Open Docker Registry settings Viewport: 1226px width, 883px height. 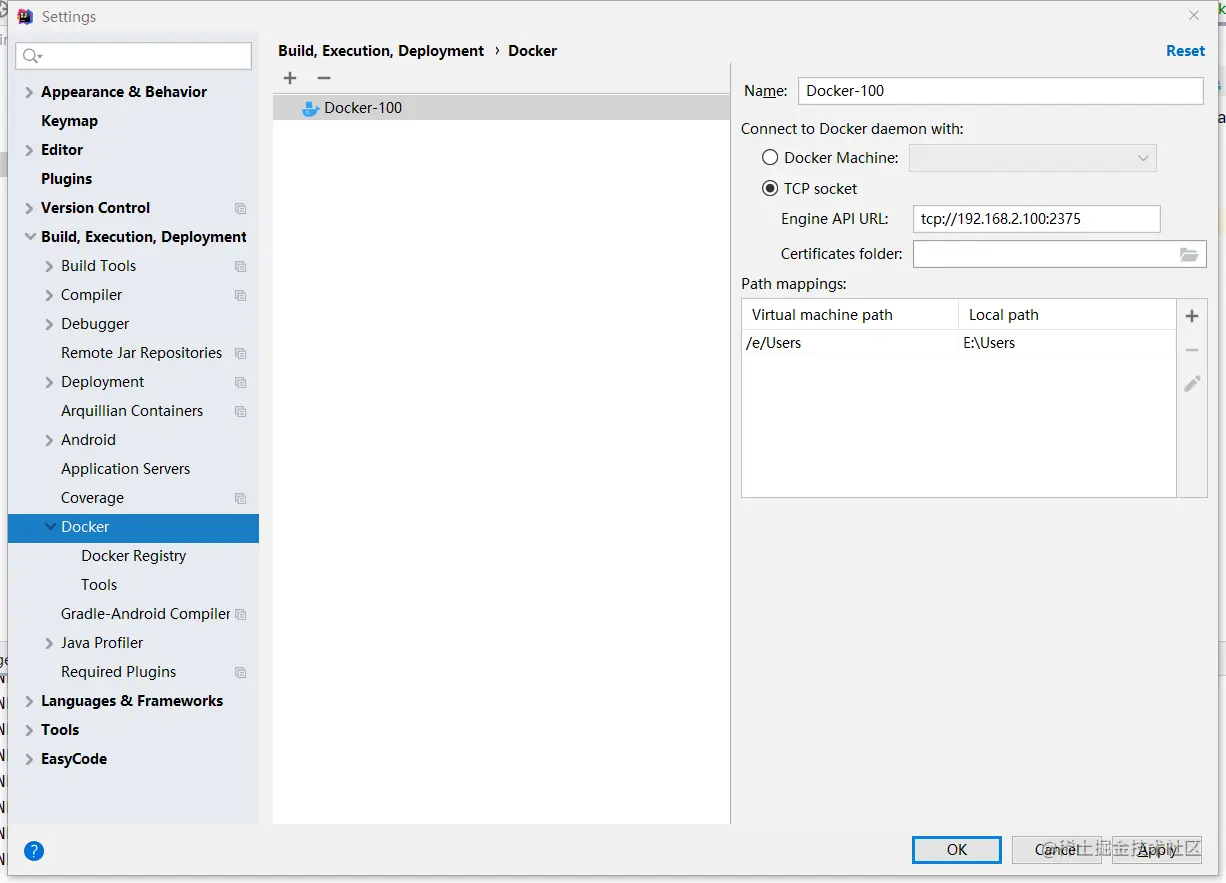tap(134, 556)
